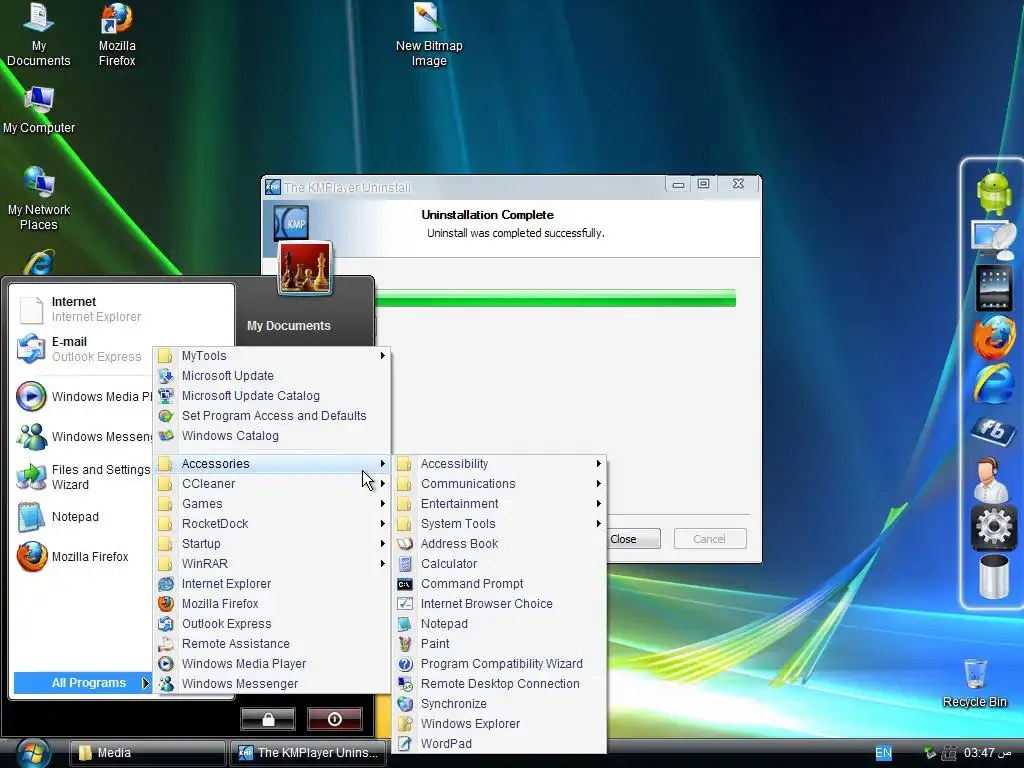1024x768 pixels.
Task: Open Outlook Express in programs list
Action: coord(272,624)
